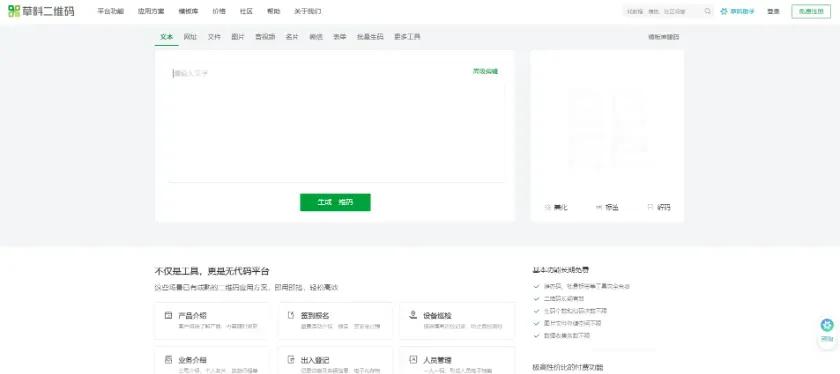Click the green 生成二维码 button
The width and height of the screenshot is (840, 374).
pos(335,203)
